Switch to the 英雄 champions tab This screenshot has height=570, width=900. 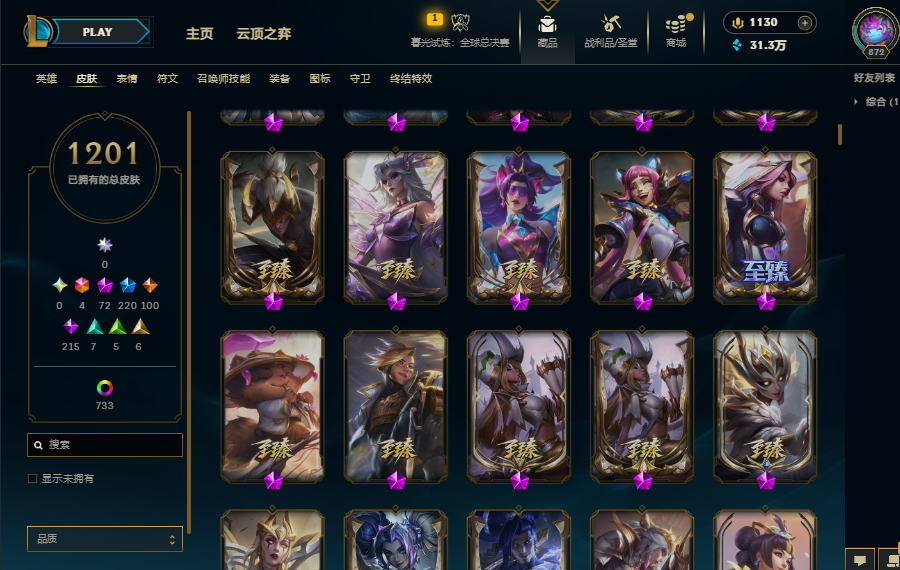(x=46, y=79)
